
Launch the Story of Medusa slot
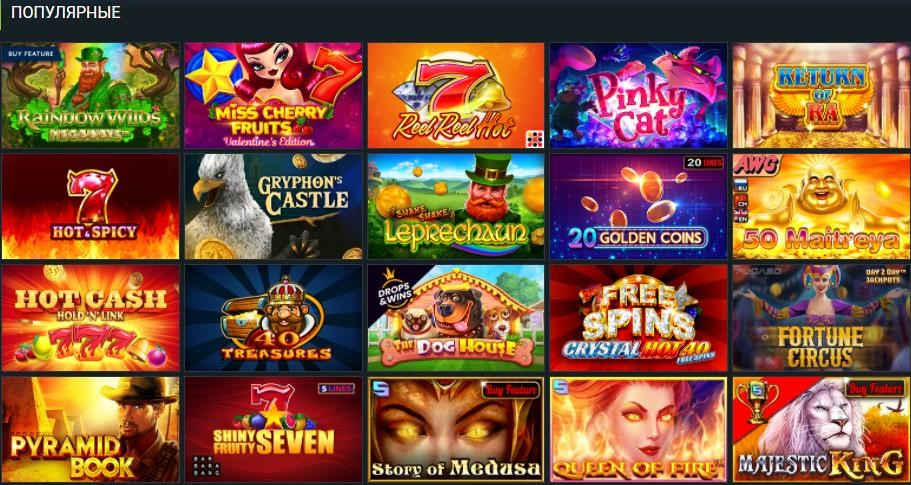point(456,429)
